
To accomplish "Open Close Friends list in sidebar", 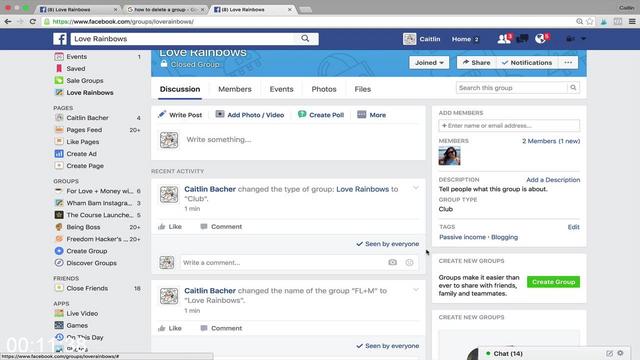I will coord(87,288).
